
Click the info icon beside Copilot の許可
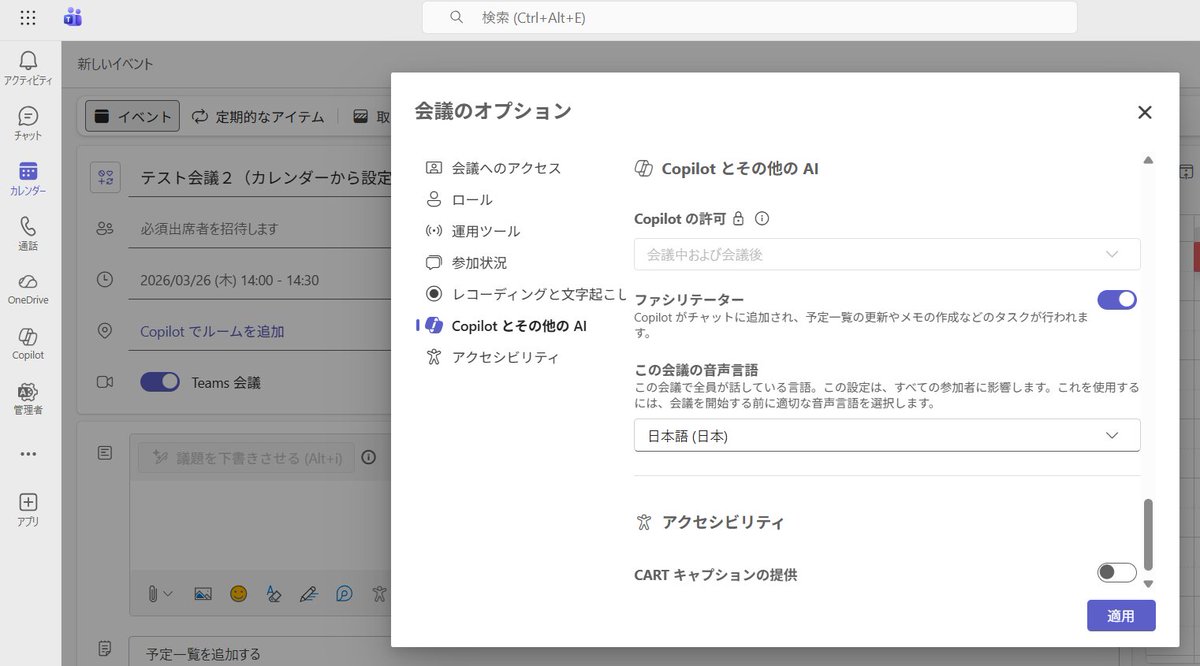point(762,218)
